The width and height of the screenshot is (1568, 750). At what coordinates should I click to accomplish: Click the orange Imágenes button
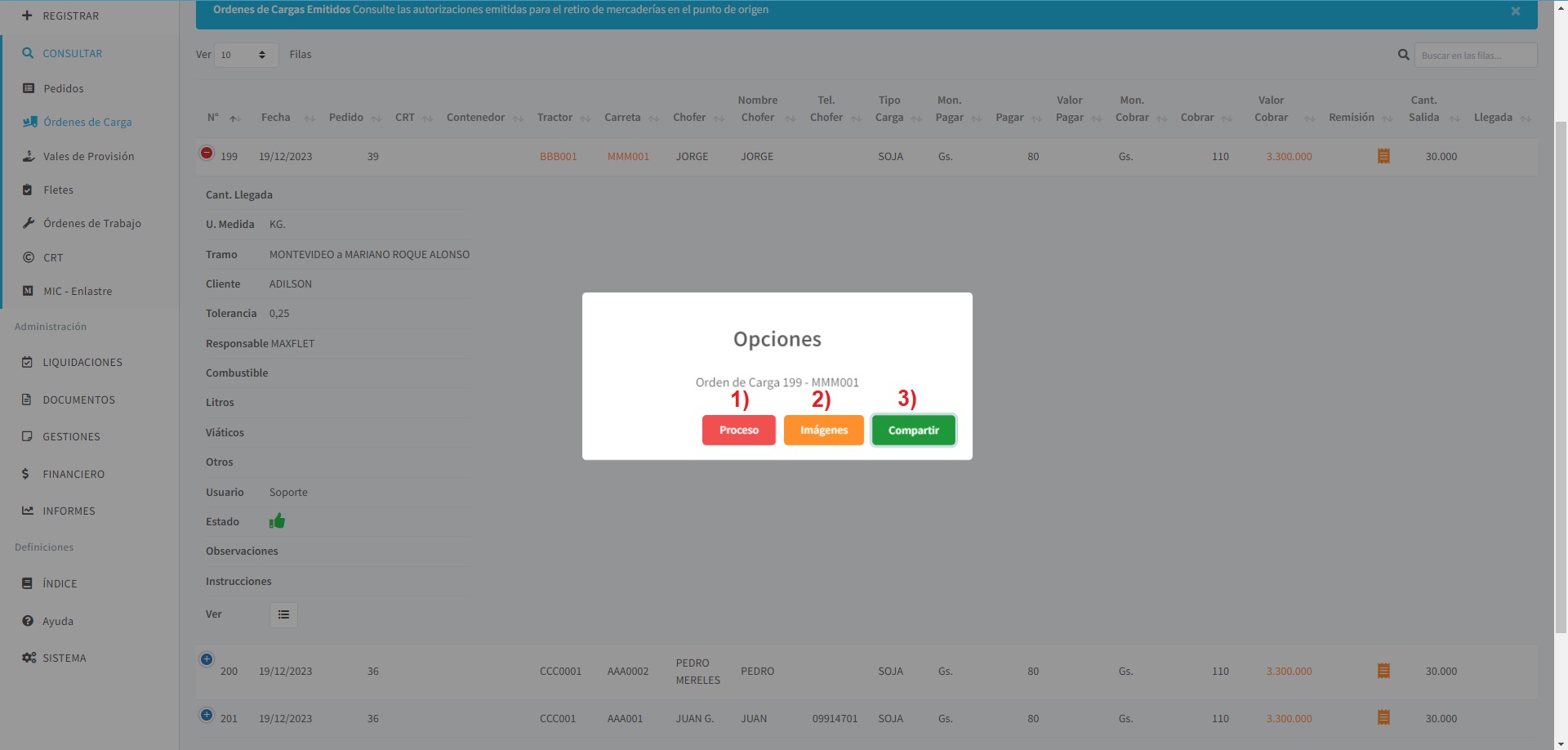click(x=823, y=431)
